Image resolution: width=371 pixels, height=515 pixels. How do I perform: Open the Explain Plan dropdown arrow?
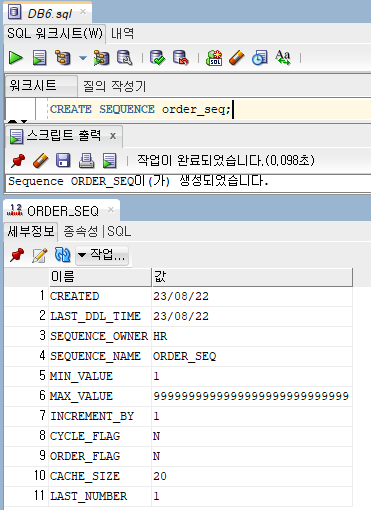coord(83,58)
